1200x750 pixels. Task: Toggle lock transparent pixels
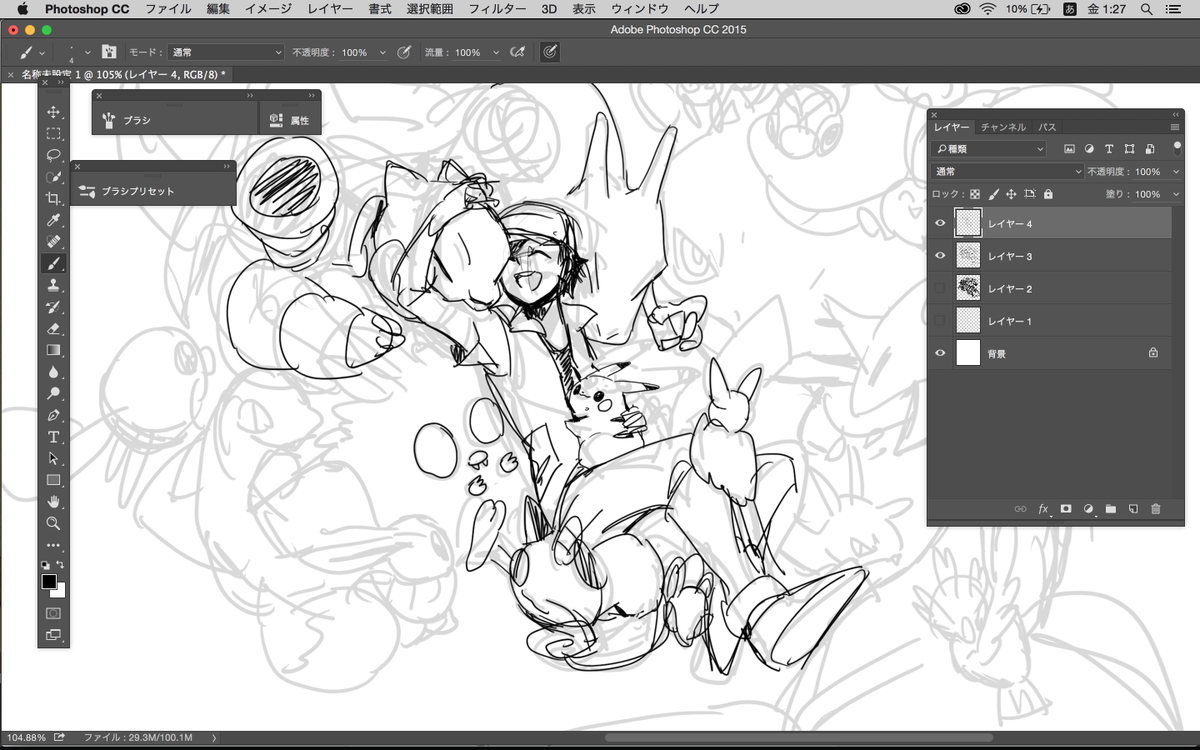coord(976,194)
